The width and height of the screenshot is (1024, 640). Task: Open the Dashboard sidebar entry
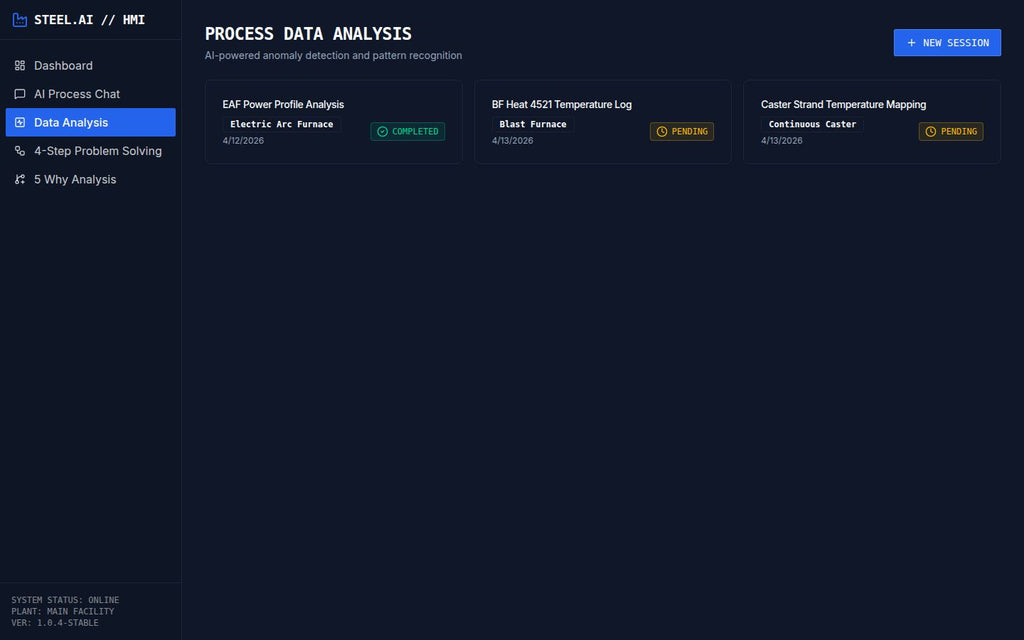[x=62, y=65]
